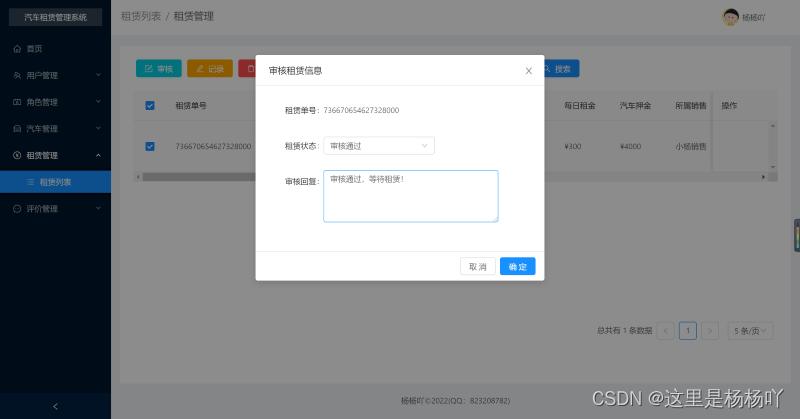Click the 审核 button in toolbar

159,68
